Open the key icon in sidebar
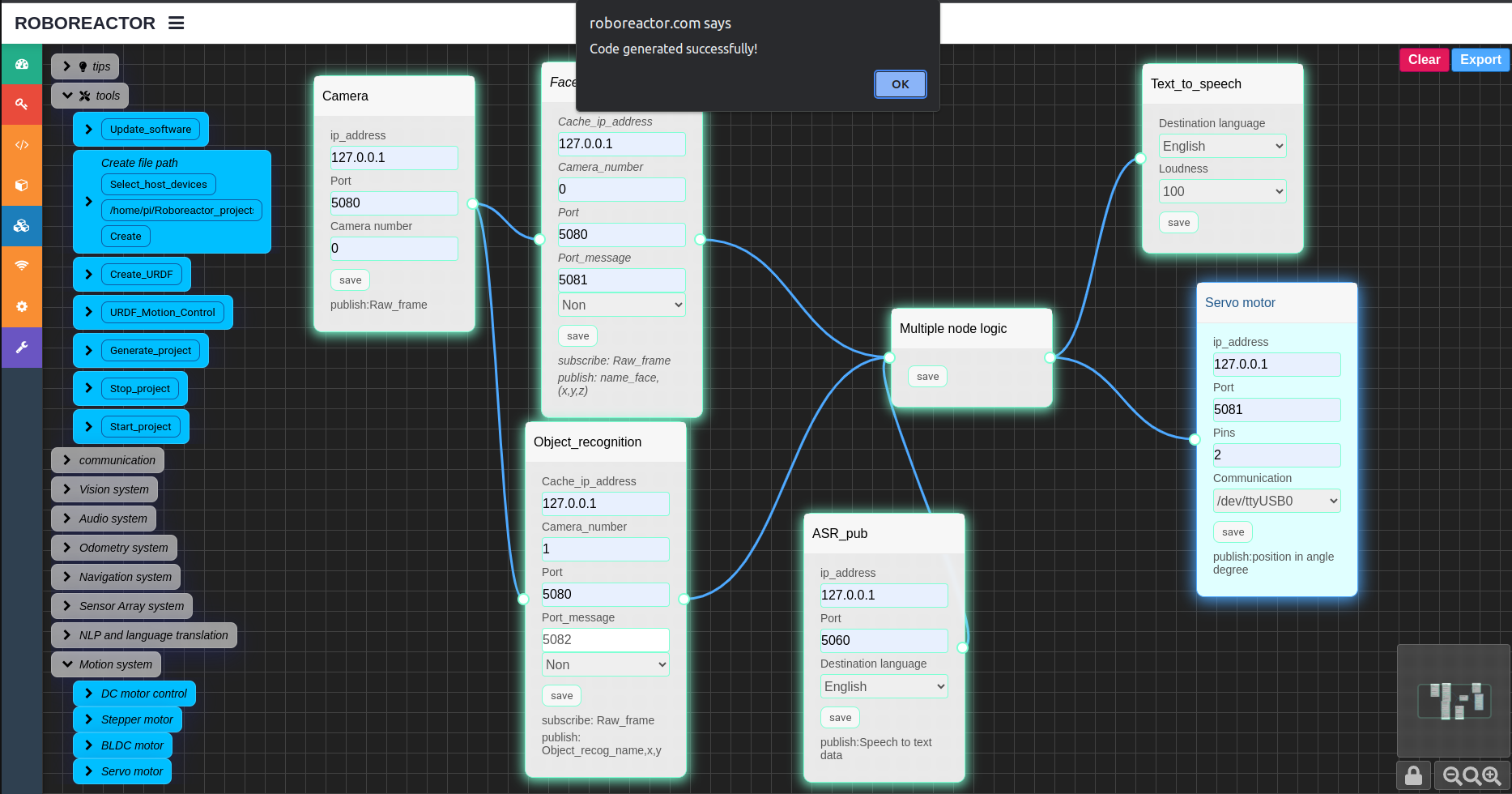 [x=22, y=105]
